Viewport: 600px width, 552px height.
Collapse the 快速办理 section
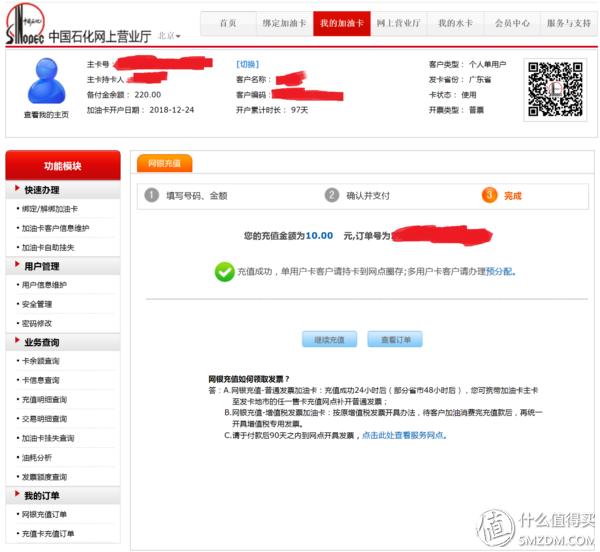point(63,190)
